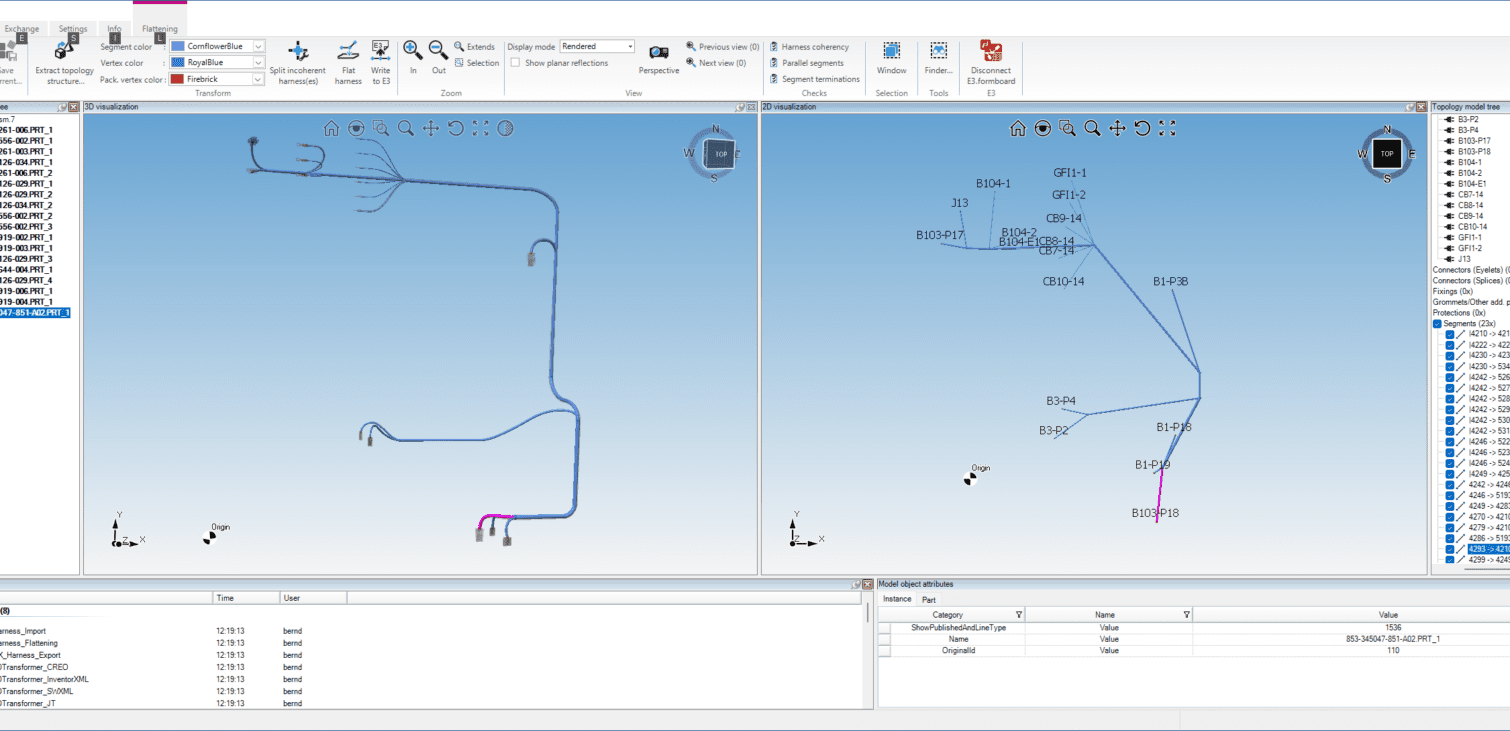Click Disconnect E3.formboard icon

[990, 51]
